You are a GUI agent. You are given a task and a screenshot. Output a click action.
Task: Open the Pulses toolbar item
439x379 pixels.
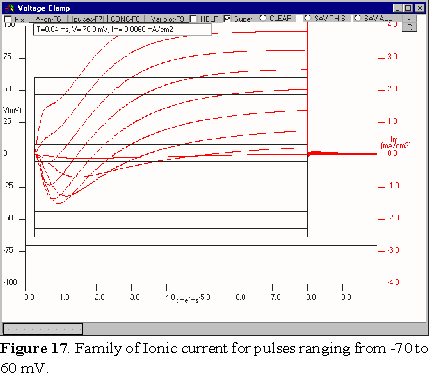(x=88, y=19)
